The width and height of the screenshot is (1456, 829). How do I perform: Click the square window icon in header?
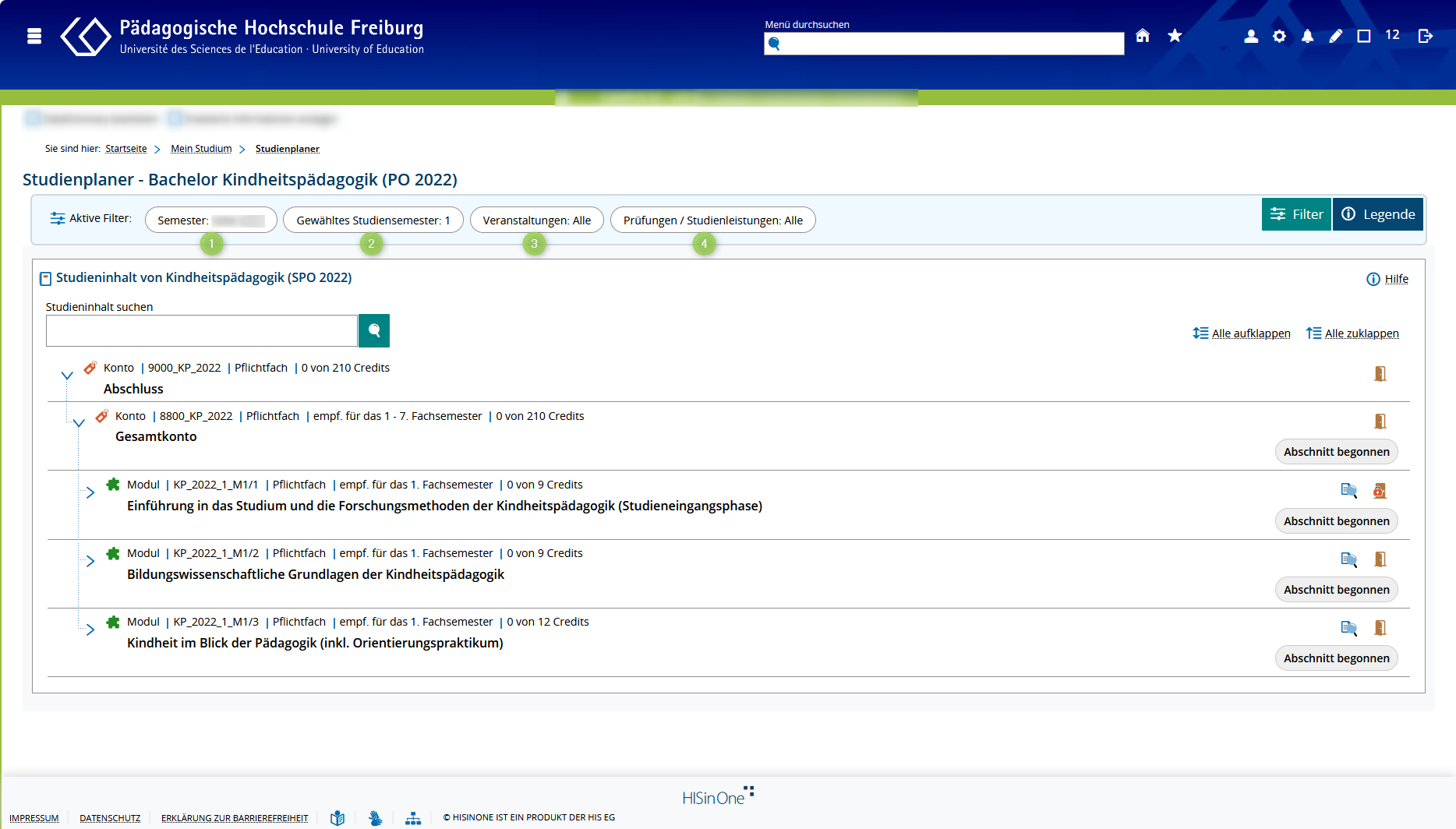coord(1363,36)
